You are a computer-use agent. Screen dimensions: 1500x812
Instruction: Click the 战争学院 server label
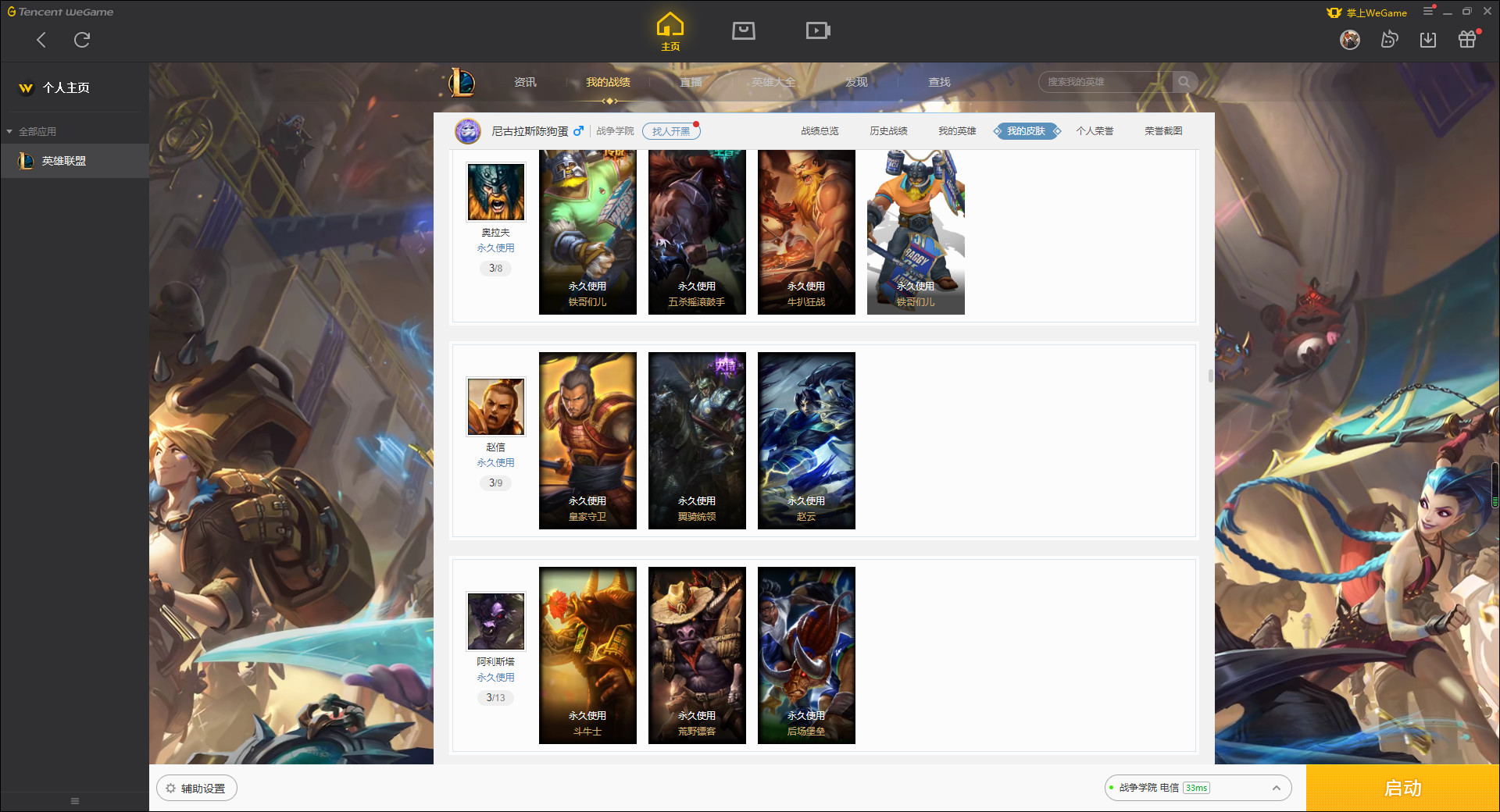click(x=615, y=131)
